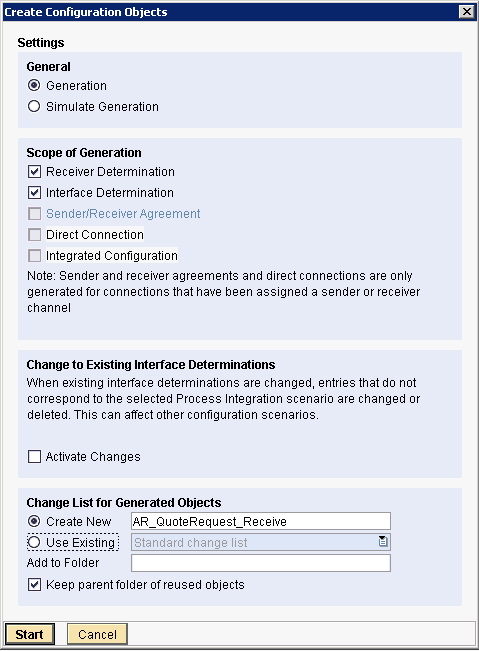Select the Simulate Generation option
The image size is (479, 651).
pyautogui.click(x=34, y=106)
